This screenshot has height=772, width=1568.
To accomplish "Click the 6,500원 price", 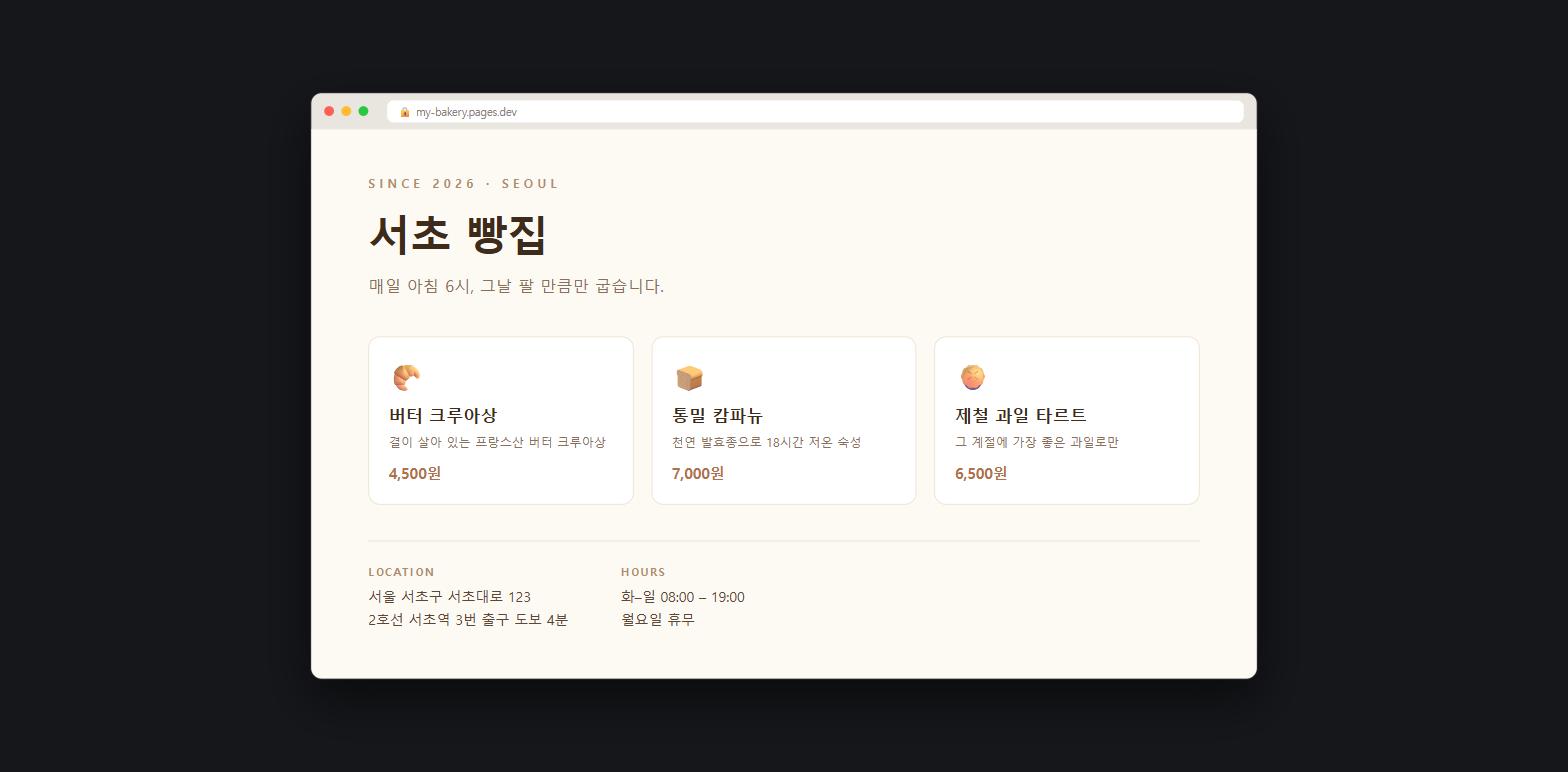I will [981, 473].
